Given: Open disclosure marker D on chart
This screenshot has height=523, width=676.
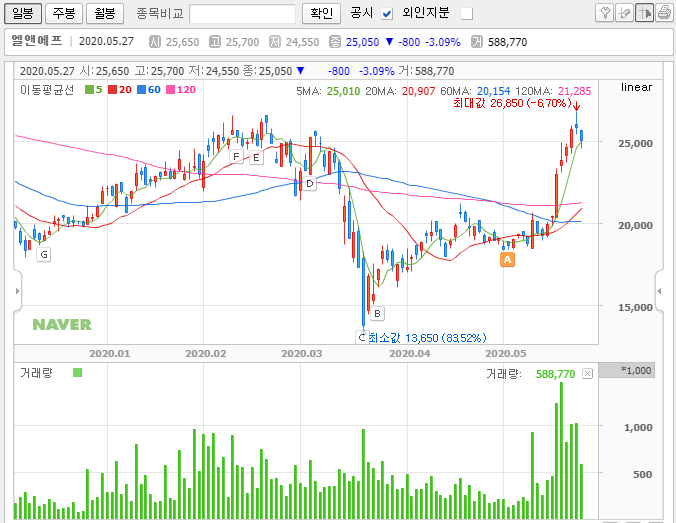Looking at the screenshot, I should click(309, 184).
